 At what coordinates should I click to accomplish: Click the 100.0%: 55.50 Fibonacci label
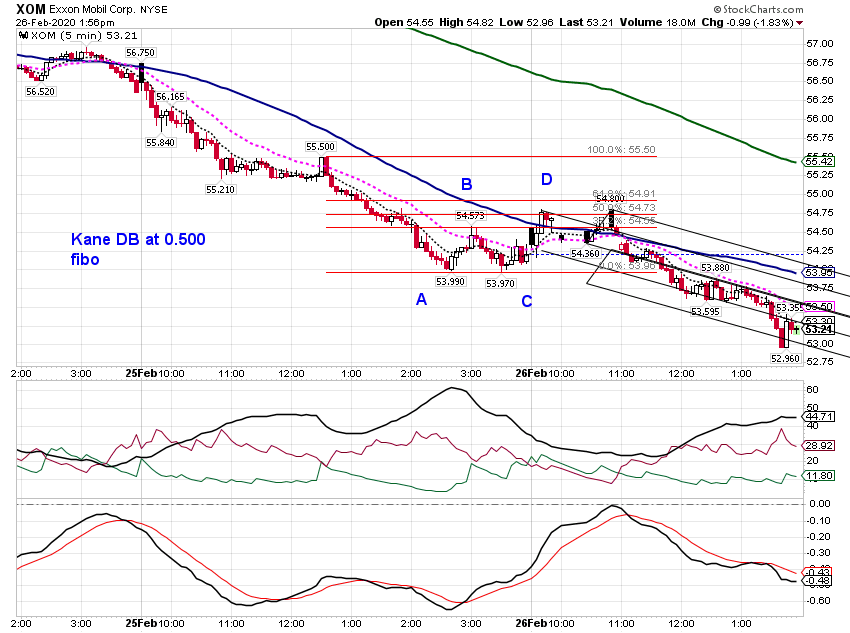[x=621, y=150]
